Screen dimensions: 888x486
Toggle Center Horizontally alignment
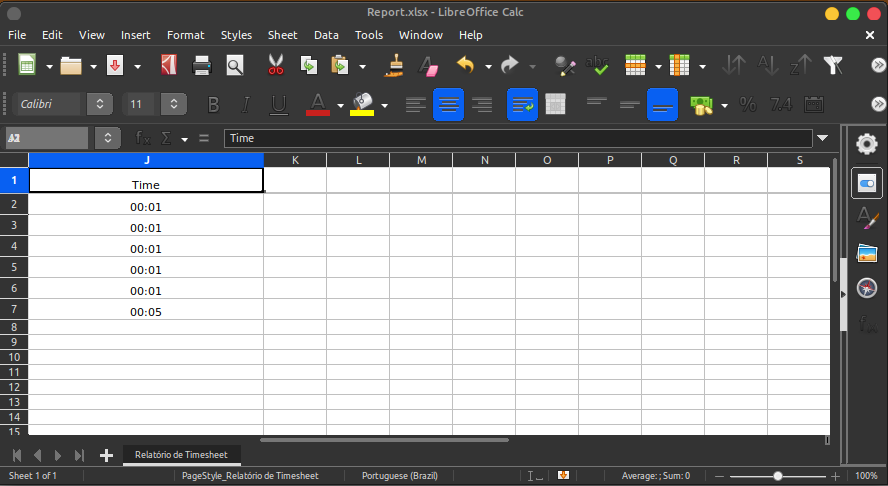click(449, 105)
